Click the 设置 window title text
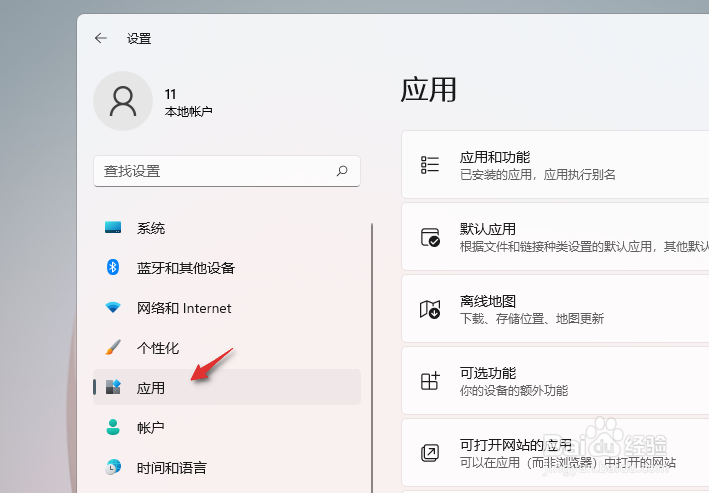This screenshot has height=493, width=709. 139,38
